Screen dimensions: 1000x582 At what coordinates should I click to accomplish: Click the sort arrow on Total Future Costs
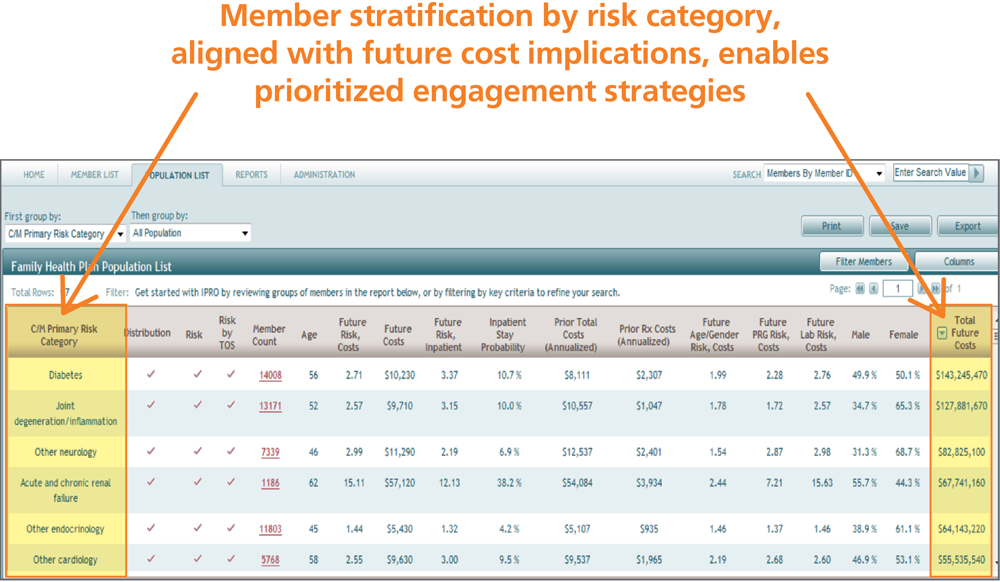(x=941, y=333)
